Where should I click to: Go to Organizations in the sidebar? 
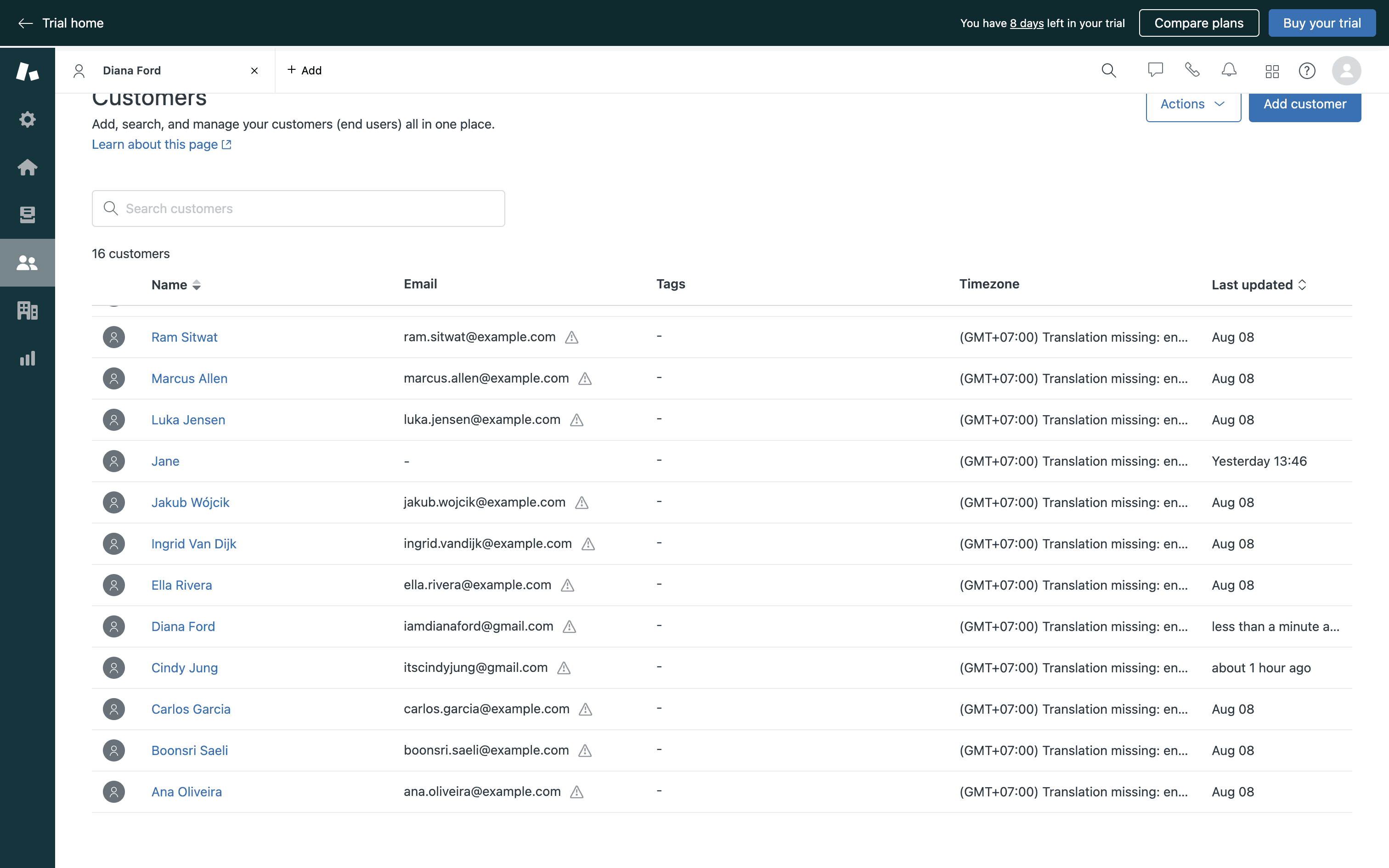(x=27, y=310)
